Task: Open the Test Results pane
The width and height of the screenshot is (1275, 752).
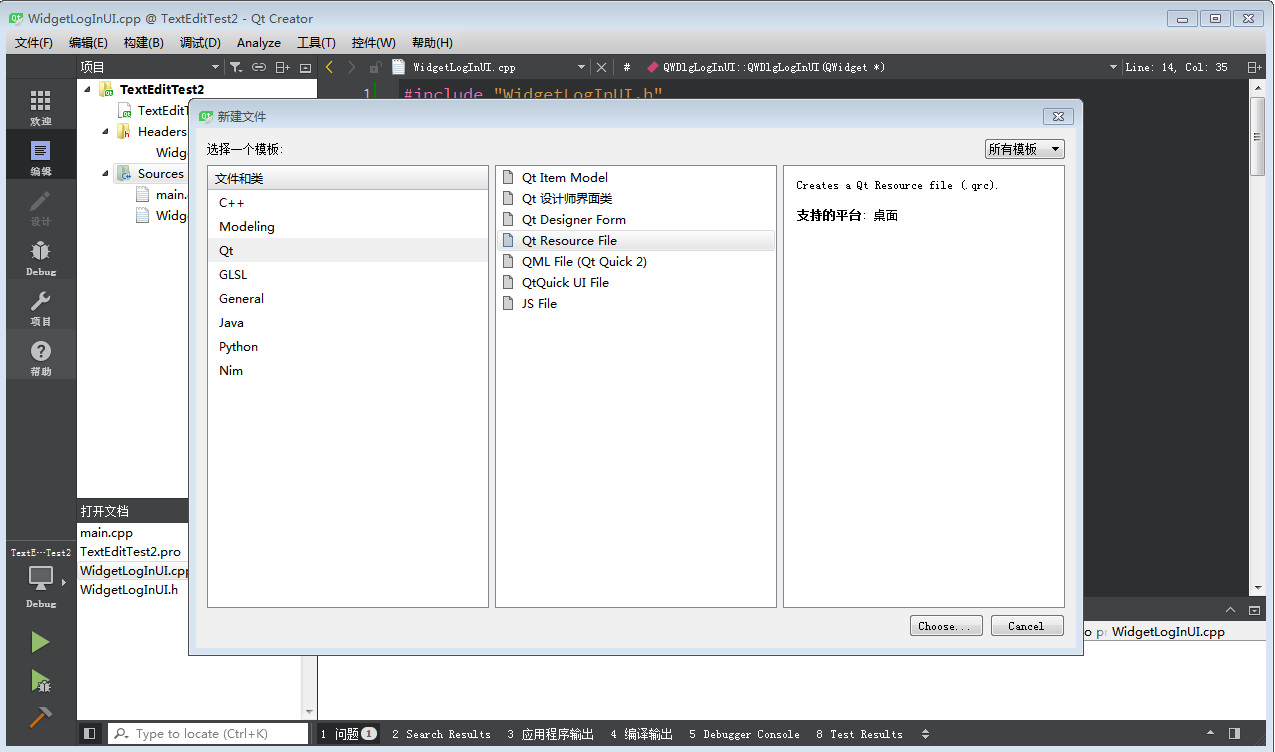Action: pyautogui.click(x=859, y=734)
